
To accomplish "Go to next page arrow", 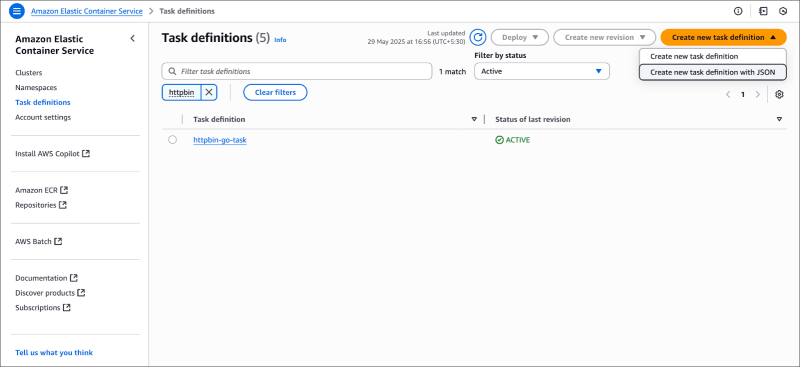I will (758, 94).
